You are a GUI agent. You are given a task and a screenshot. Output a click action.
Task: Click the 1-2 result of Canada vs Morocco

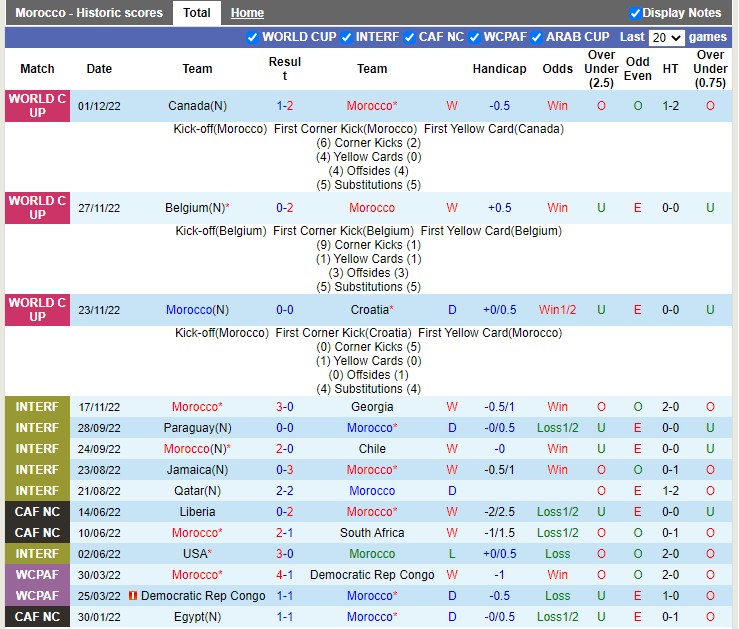(285, 106)
